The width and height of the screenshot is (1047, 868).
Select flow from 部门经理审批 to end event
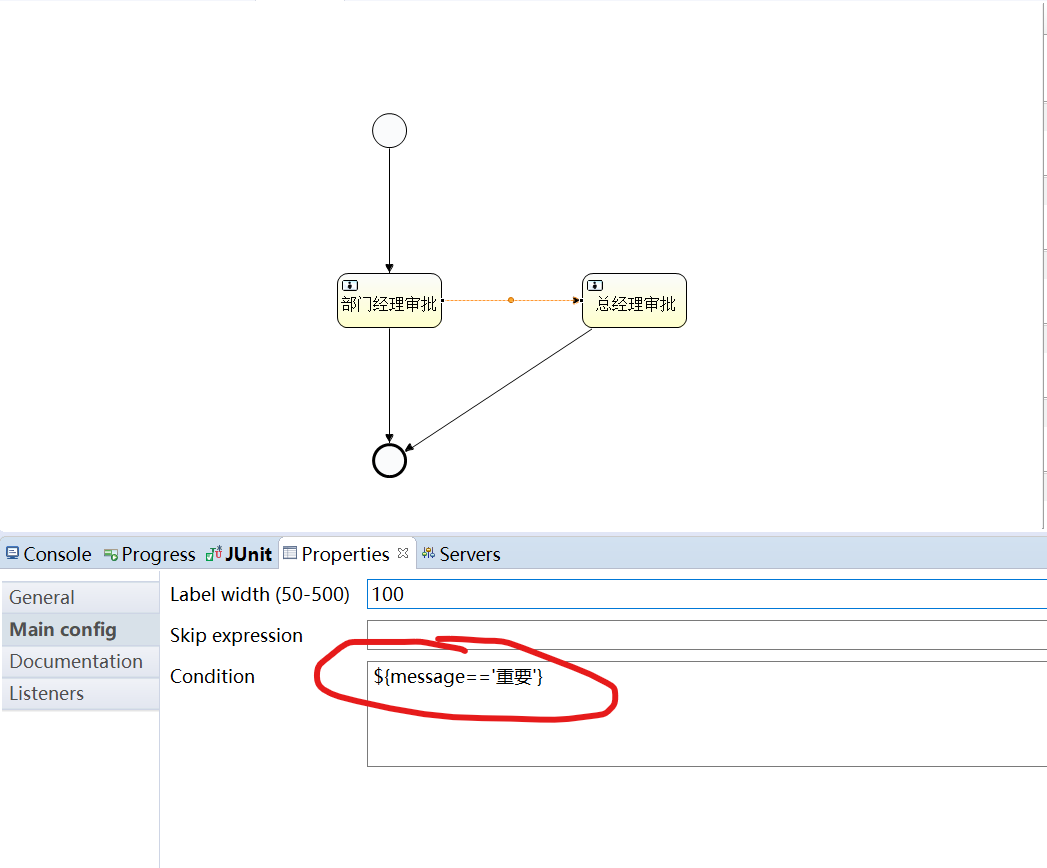click(x=389, y=384)
